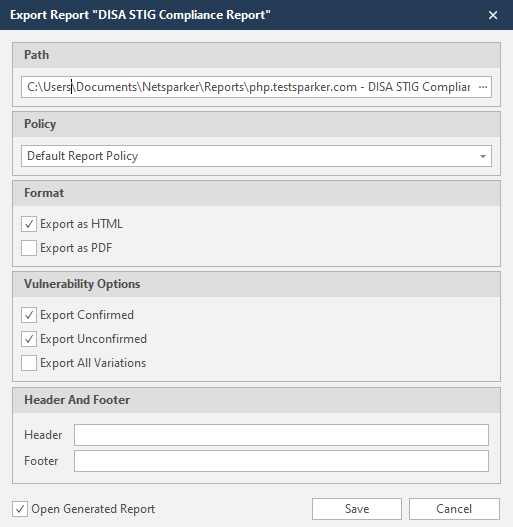
Task: Click the Save button
Action: 357,509
